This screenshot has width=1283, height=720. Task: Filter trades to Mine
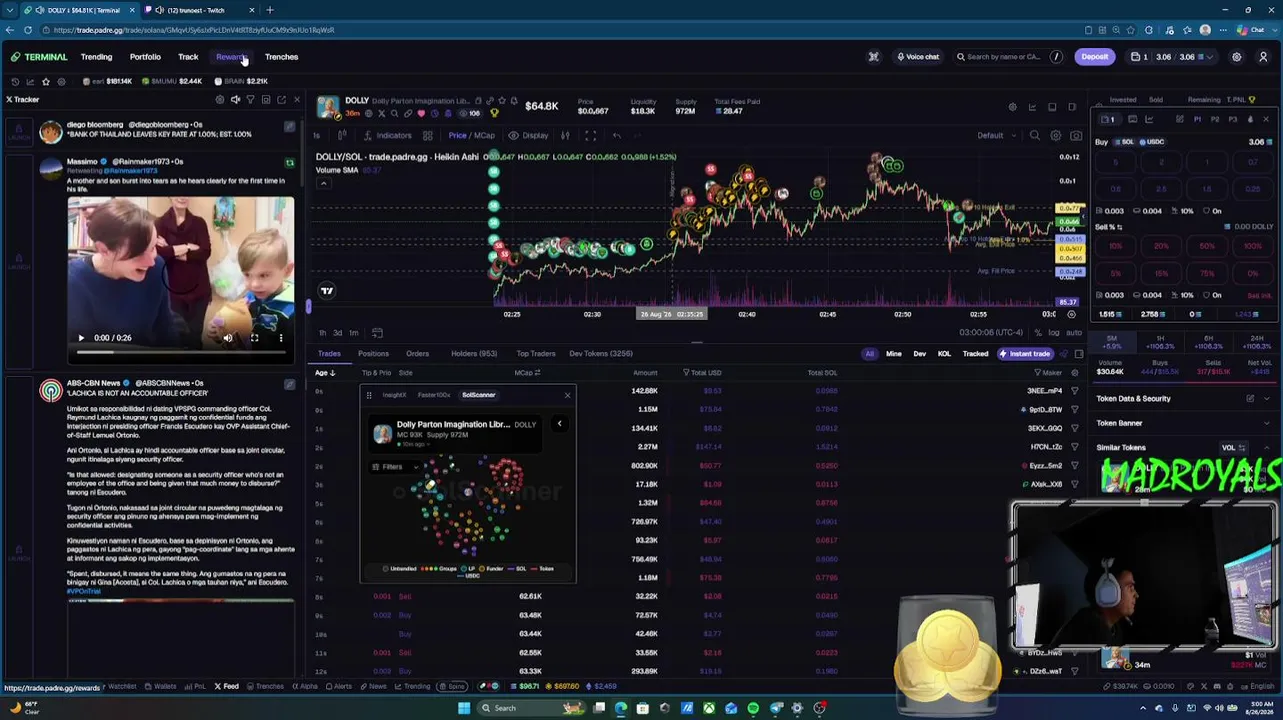[x=893, y=354]
